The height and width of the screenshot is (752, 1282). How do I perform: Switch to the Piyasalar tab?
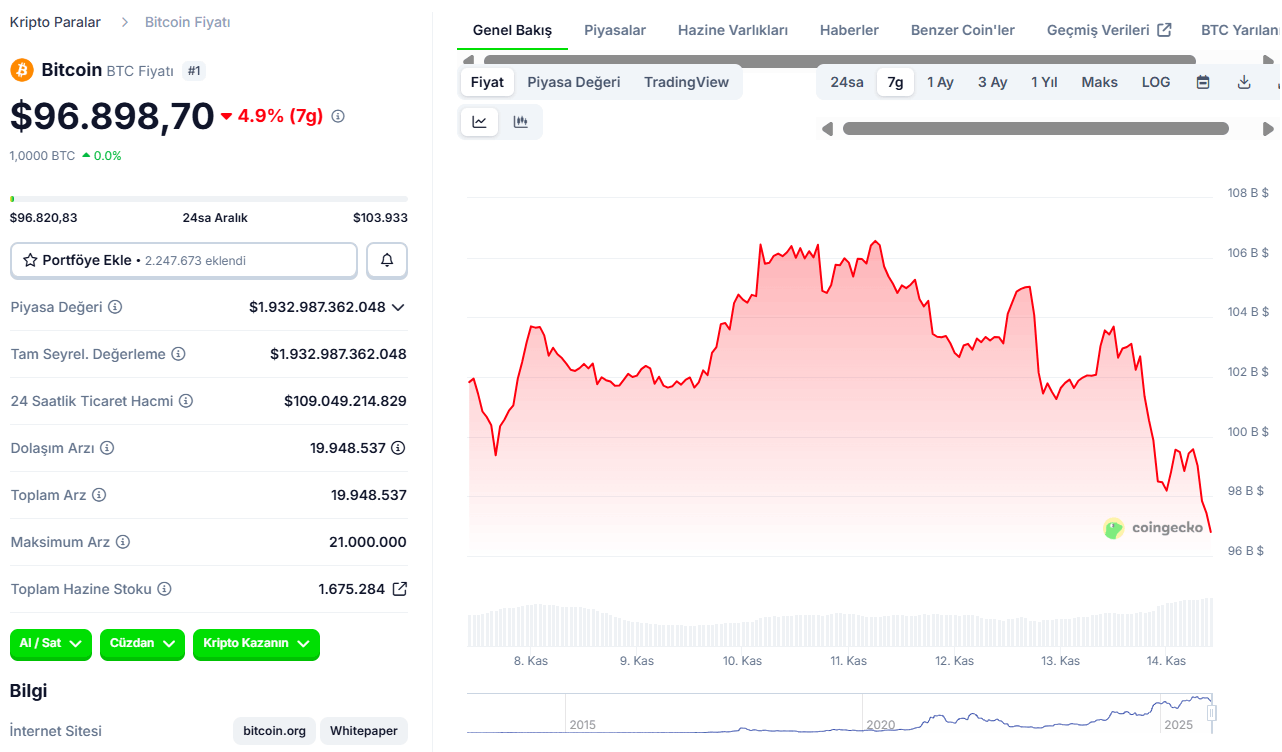(x=614, y=30)
